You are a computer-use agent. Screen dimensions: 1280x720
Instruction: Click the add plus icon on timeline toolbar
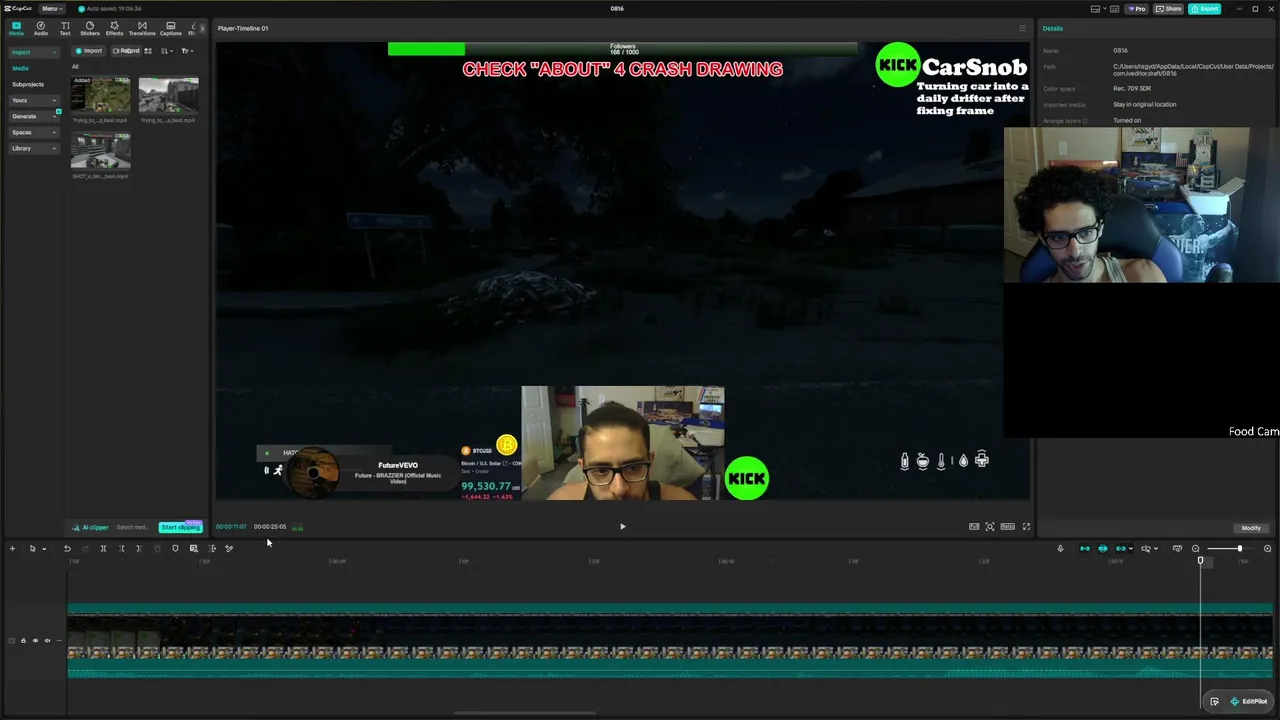(x=12, y=548)
